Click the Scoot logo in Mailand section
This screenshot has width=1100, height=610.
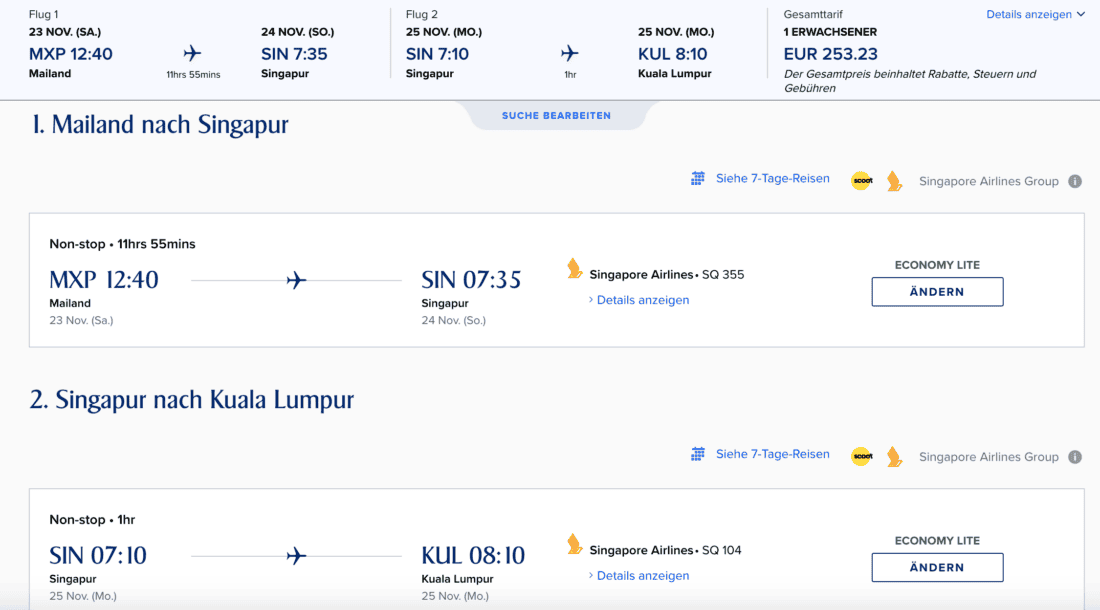pos(861,181)
